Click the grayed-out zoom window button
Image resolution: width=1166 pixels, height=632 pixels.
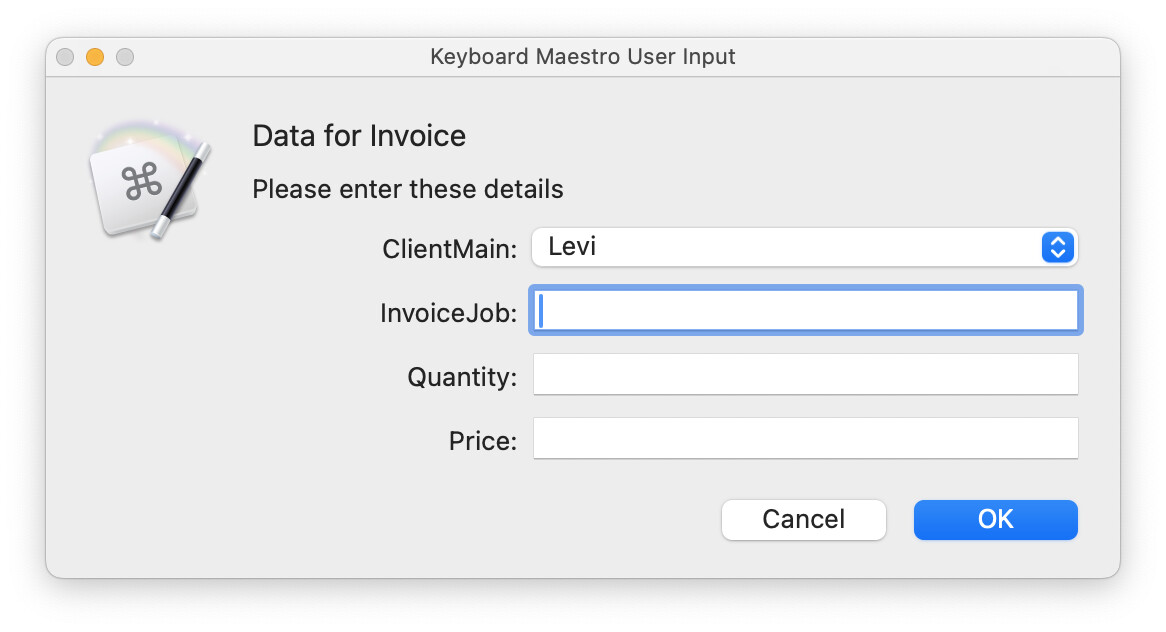(125, 57)
